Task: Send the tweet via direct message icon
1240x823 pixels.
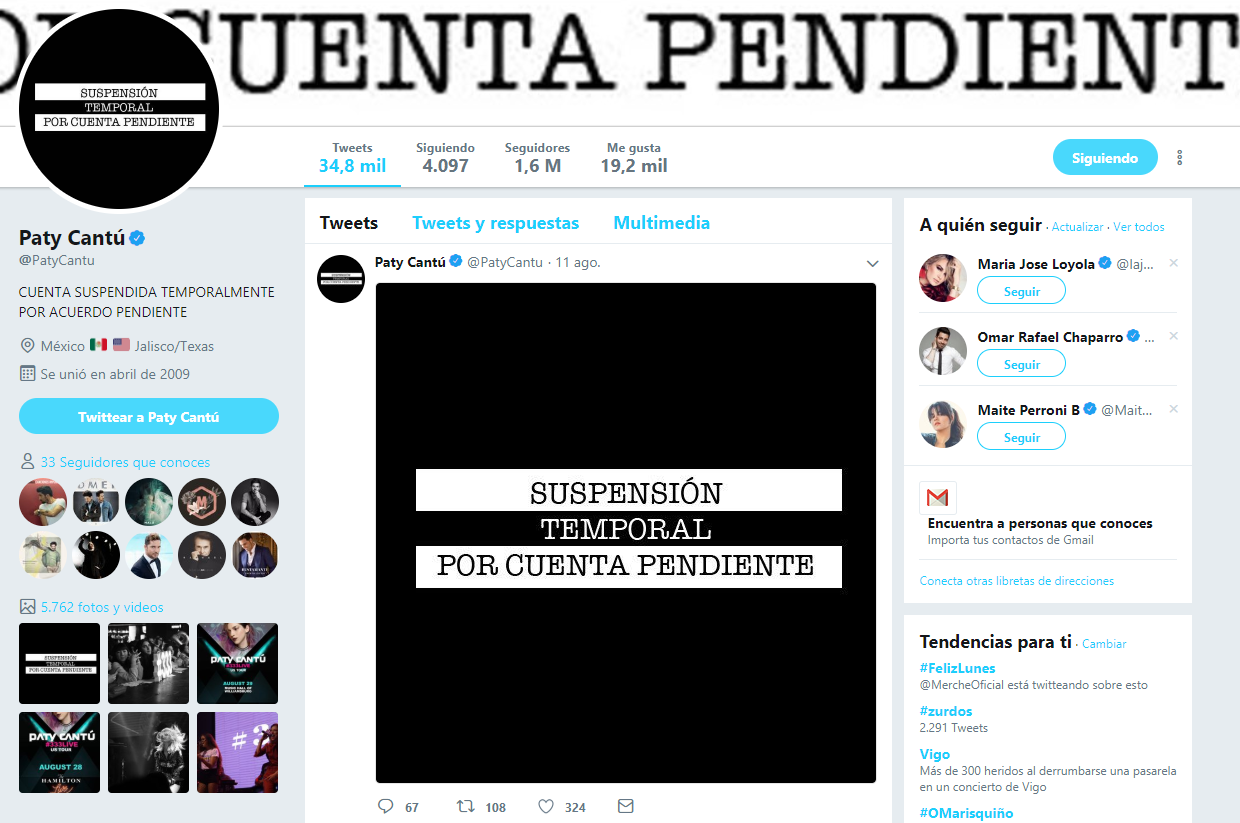Action: [x=626, y=806]
